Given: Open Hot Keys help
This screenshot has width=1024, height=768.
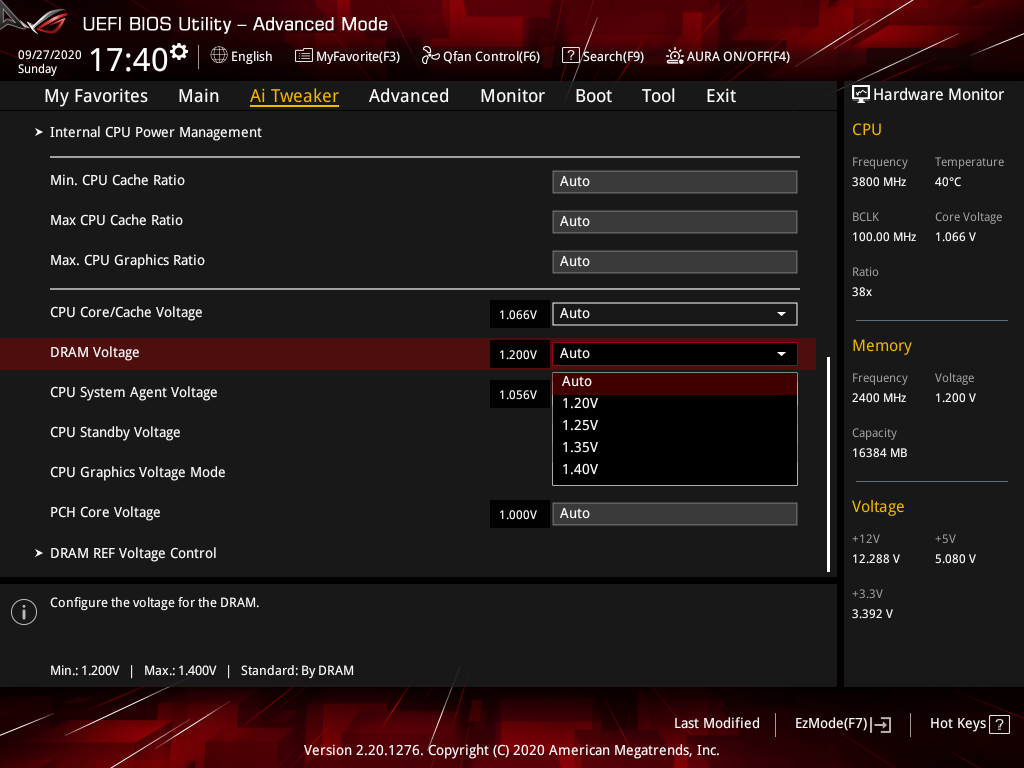Looking at the screenshot, I should pos(969,724).
